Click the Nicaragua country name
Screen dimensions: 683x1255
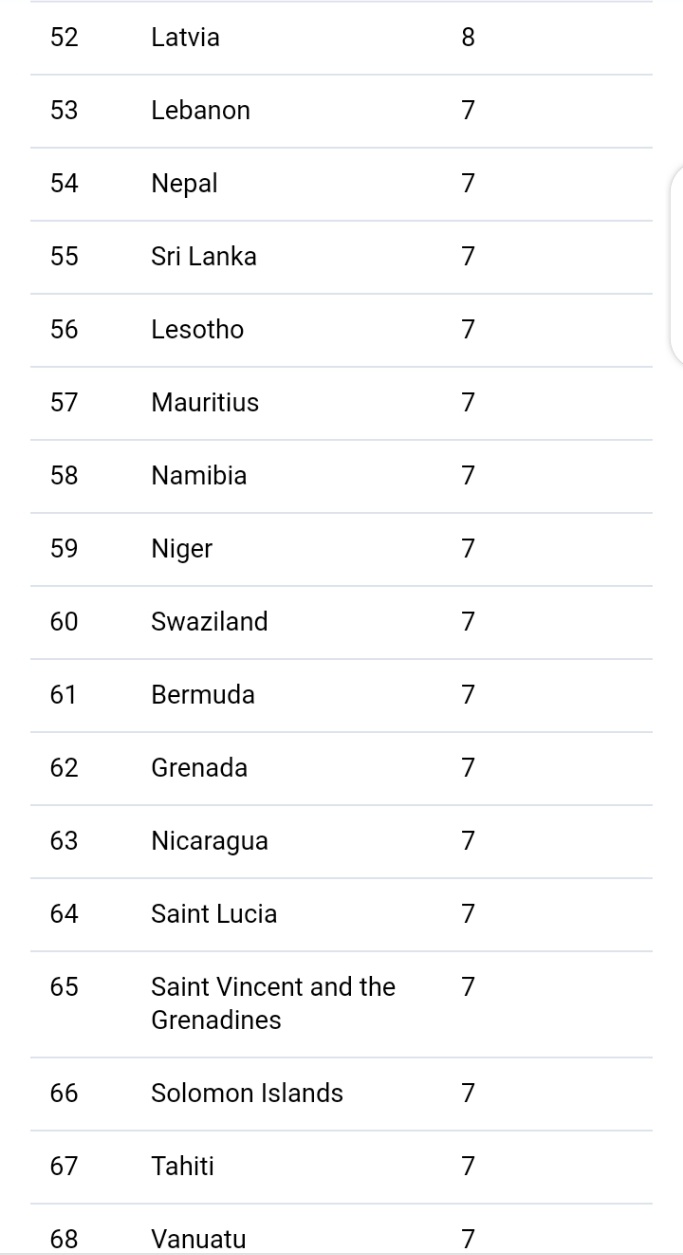[x=209, y=841]
